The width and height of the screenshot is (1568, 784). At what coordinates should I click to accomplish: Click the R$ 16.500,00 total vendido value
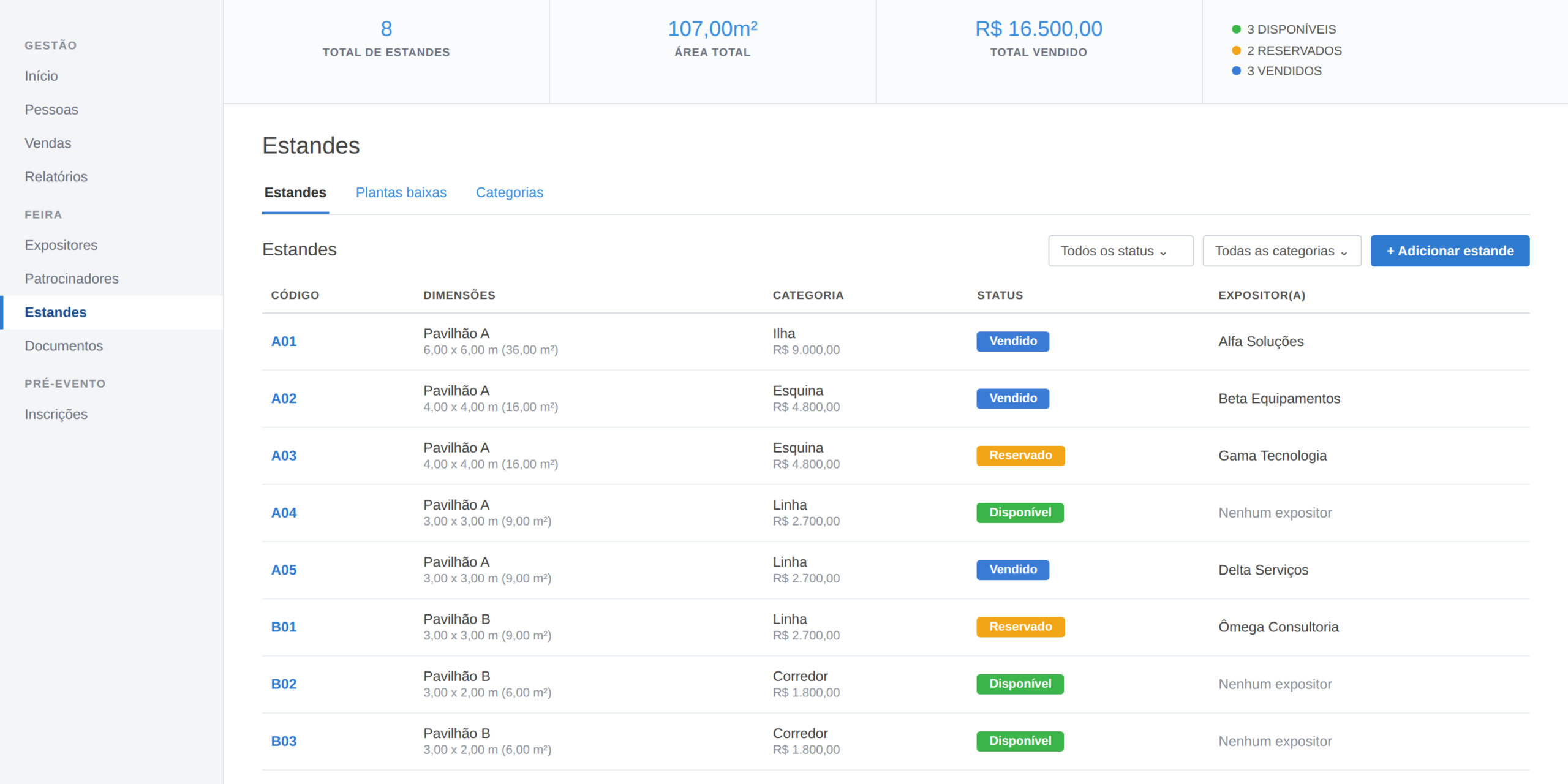coord(1039,29)
